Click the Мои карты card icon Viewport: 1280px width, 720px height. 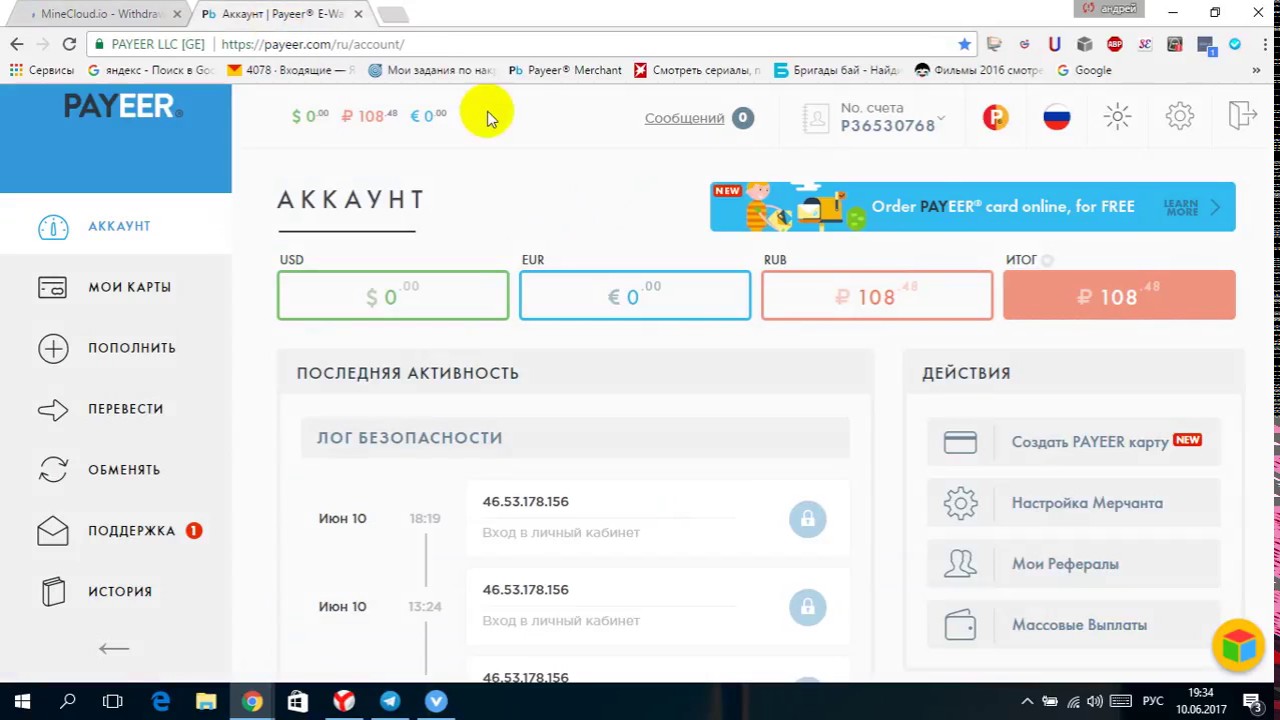(53, 287)
